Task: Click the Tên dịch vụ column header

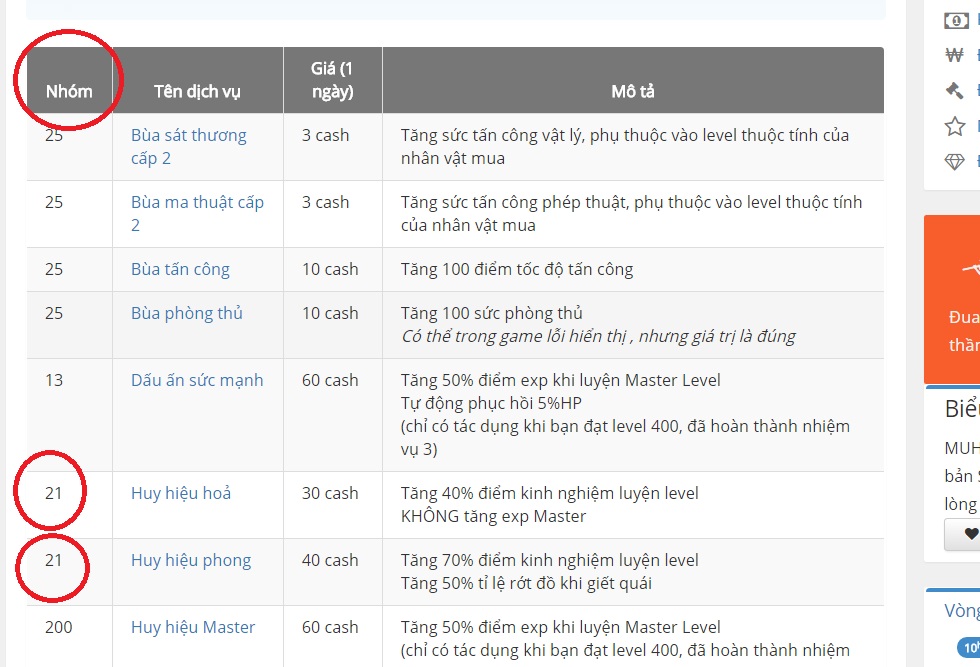Action: coord(197,91)
